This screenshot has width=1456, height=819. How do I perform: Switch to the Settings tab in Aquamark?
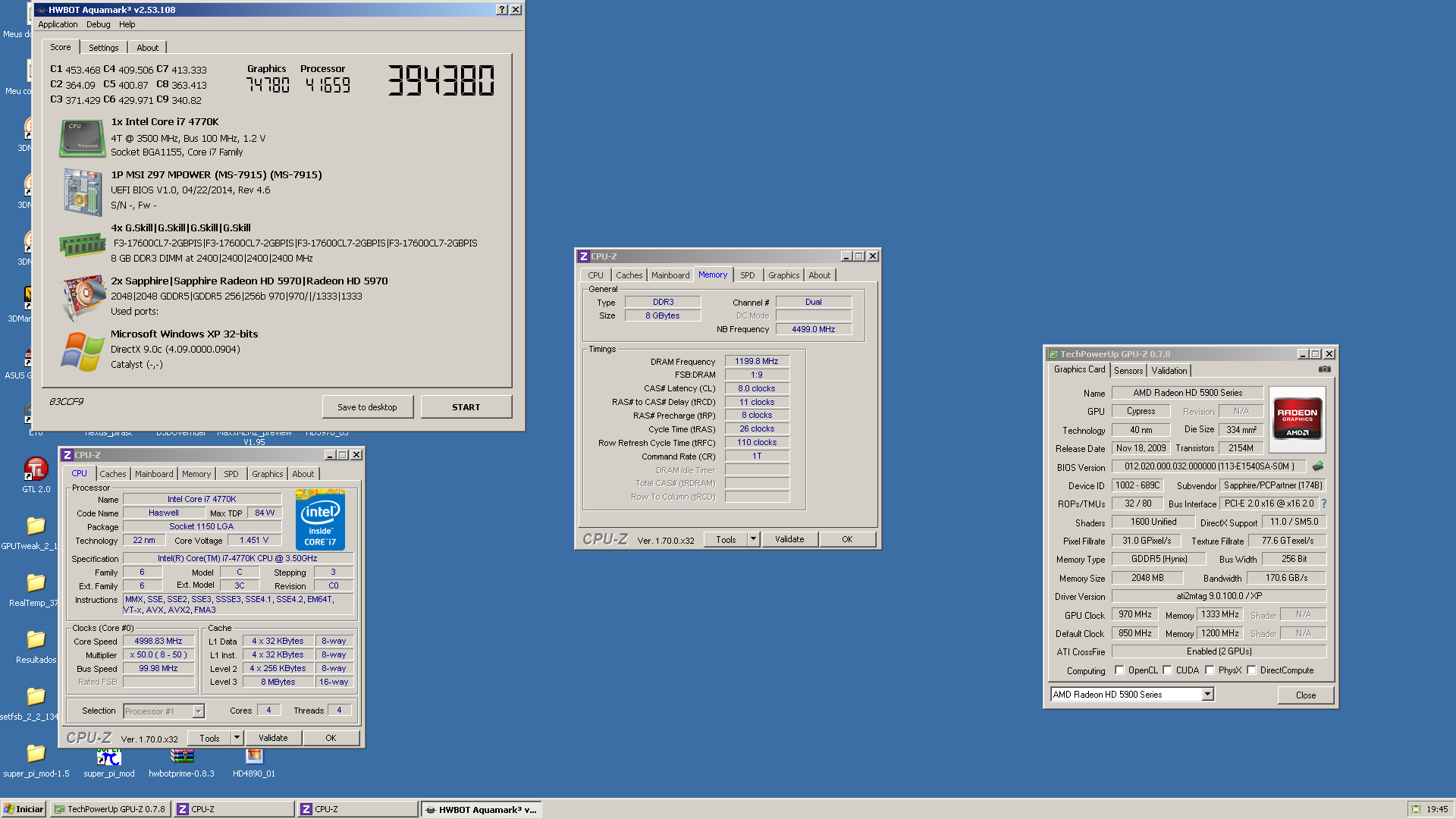coord(104,48)
